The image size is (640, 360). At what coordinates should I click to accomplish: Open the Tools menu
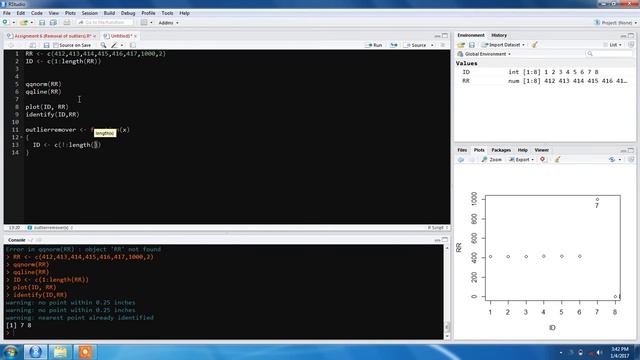point(167,13)
